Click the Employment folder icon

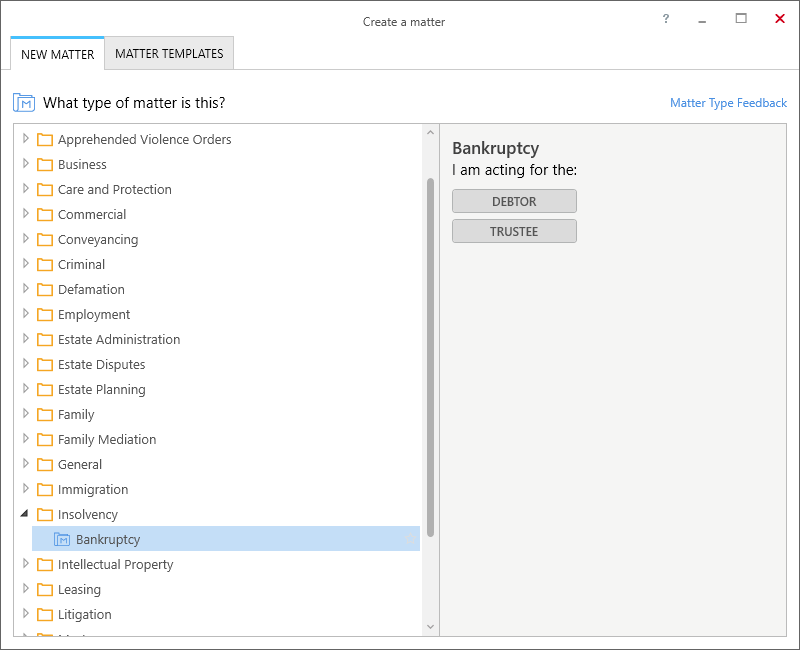45,314
